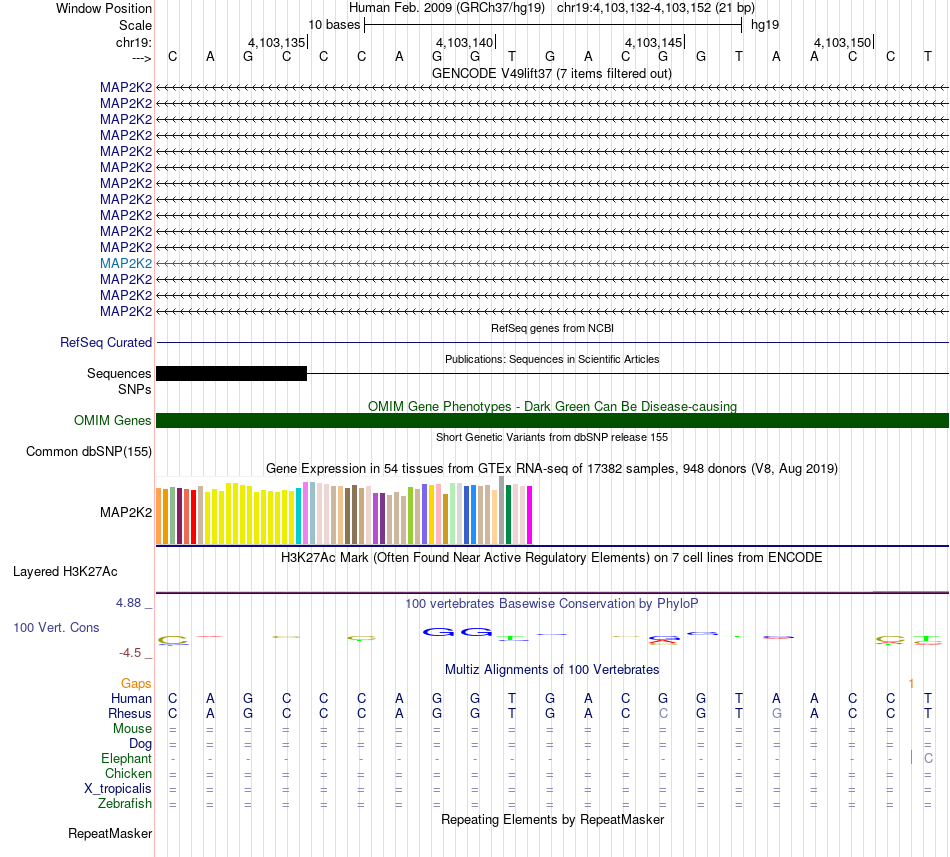Screen dimensions: 950x857
Task: Click position text chr19:4,103,132-4,103,152 (21 bp)
Action: [x=656, y=8]
